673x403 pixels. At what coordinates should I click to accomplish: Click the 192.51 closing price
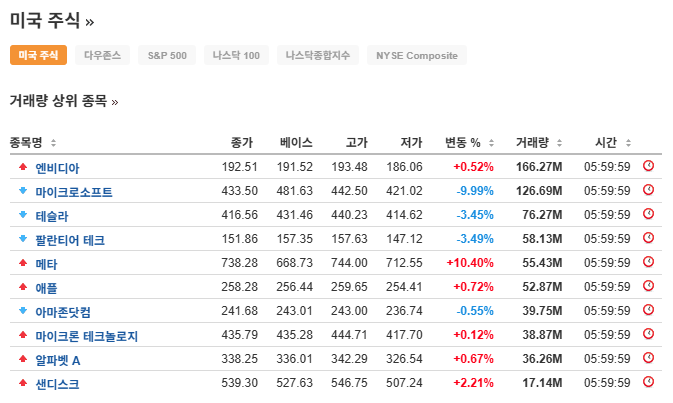239,167
